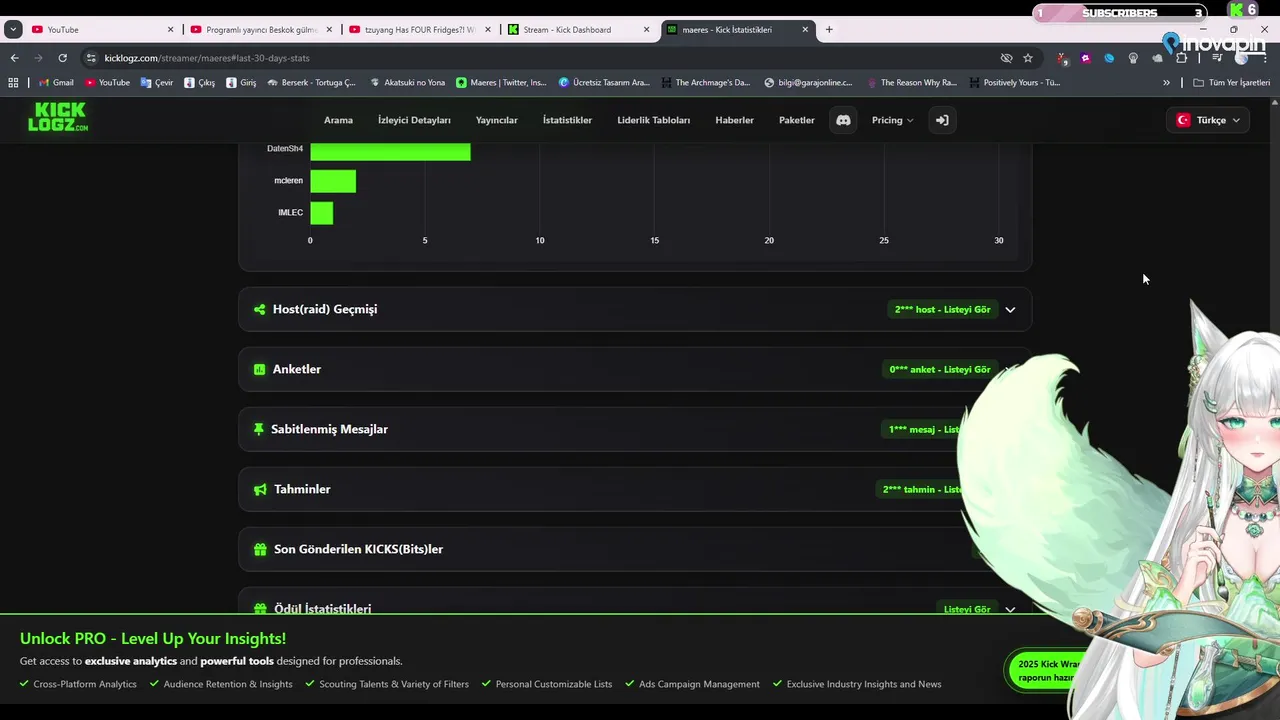Screen dimensions: 1280x720
Task: Open the Akatsuki no Yona bookmark
Action: (407, 83)
